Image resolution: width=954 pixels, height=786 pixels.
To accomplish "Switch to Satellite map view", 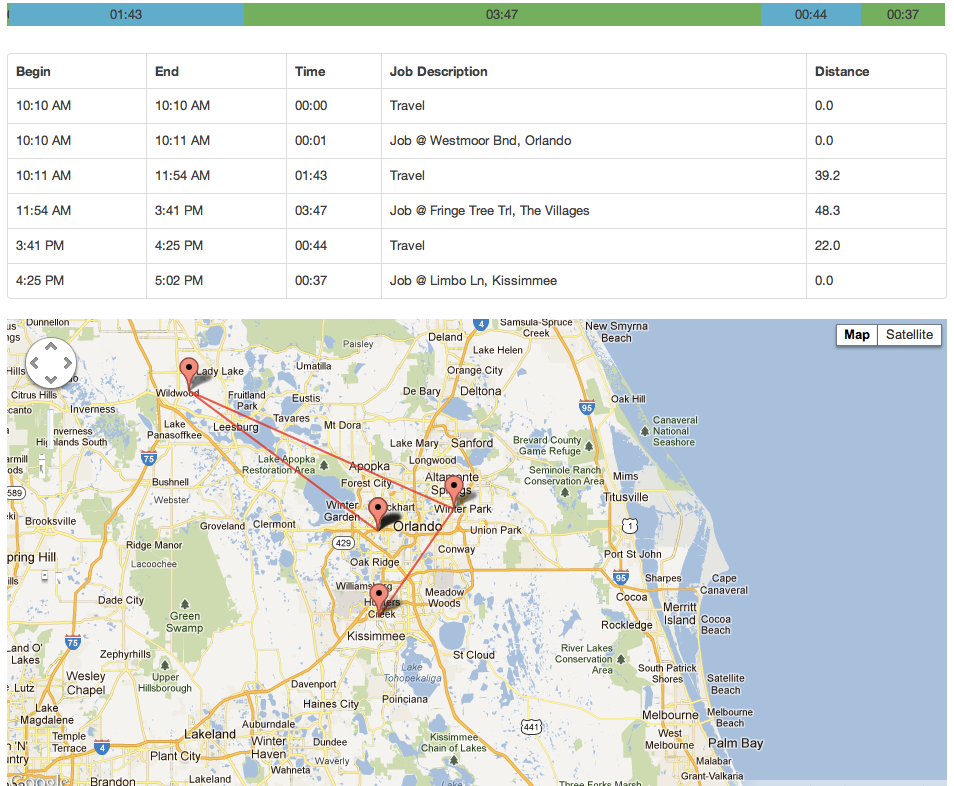I will [909, 335].
